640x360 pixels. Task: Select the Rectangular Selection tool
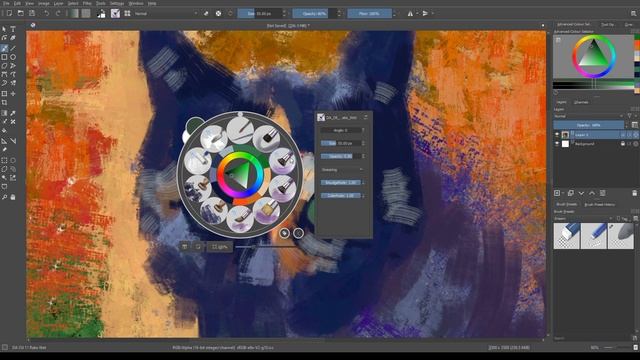(4, 160)
